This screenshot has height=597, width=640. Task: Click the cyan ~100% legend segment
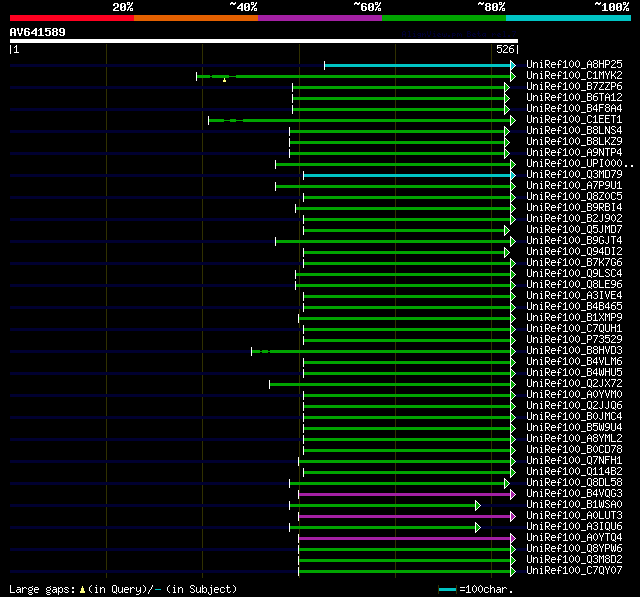tap(567, 17)
